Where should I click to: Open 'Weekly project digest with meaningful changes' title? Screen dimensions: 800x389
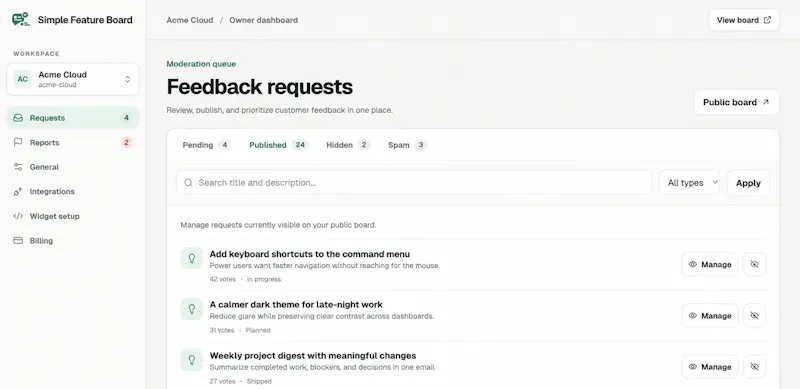coord(313,356)
